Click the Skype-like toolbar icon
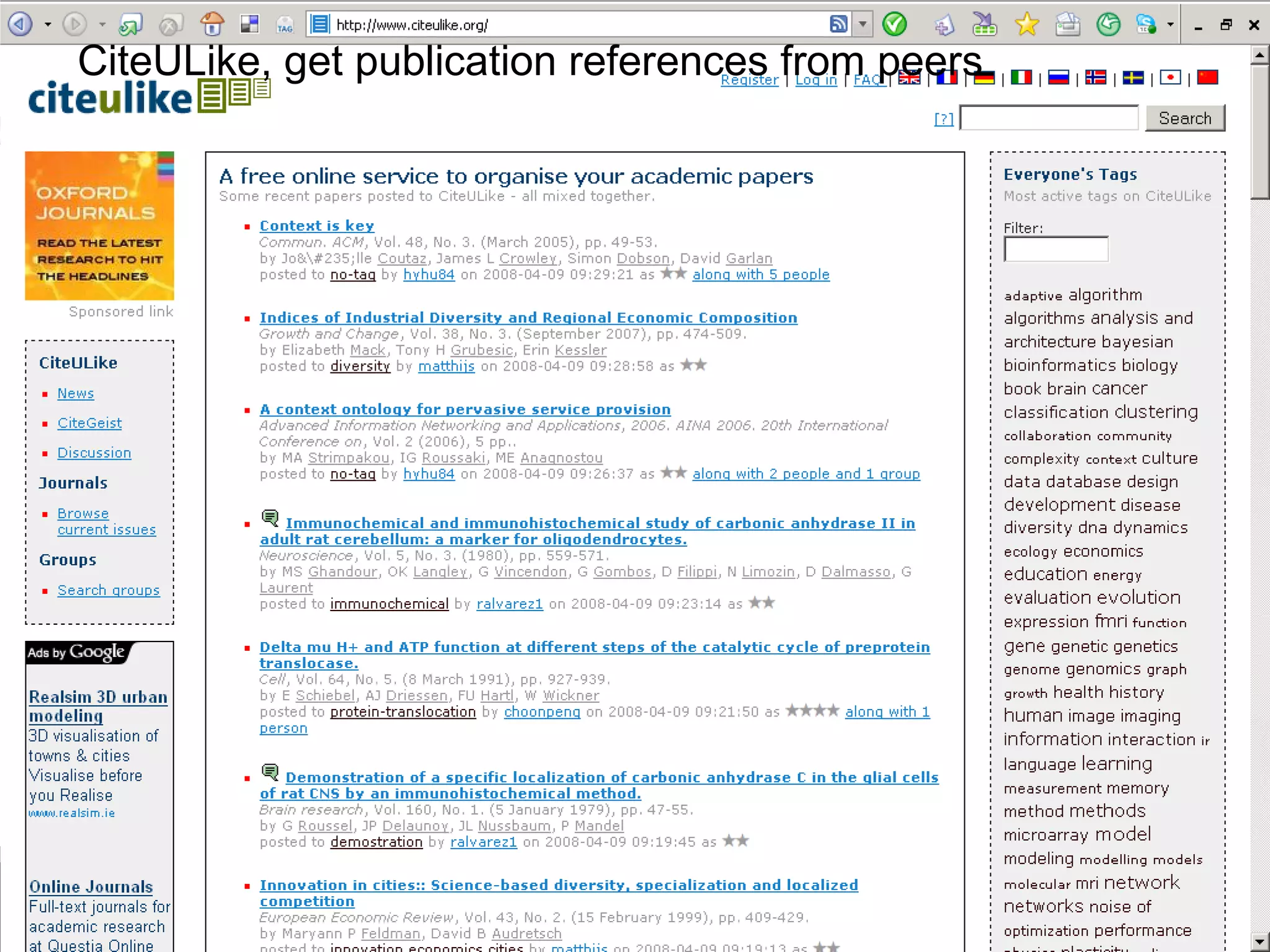This screenshot has height=952, width=1270. (x=1146, y=25)
